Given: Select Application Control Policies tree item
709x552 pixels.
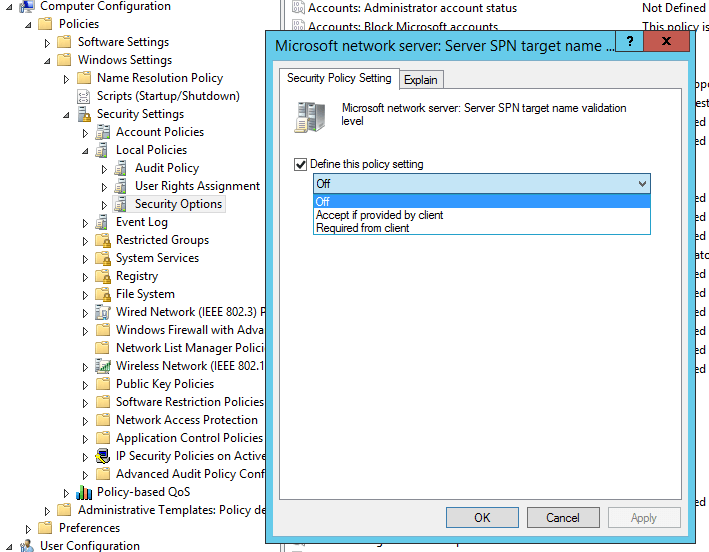Looking at the screenshot, I should tap(189, 438).
